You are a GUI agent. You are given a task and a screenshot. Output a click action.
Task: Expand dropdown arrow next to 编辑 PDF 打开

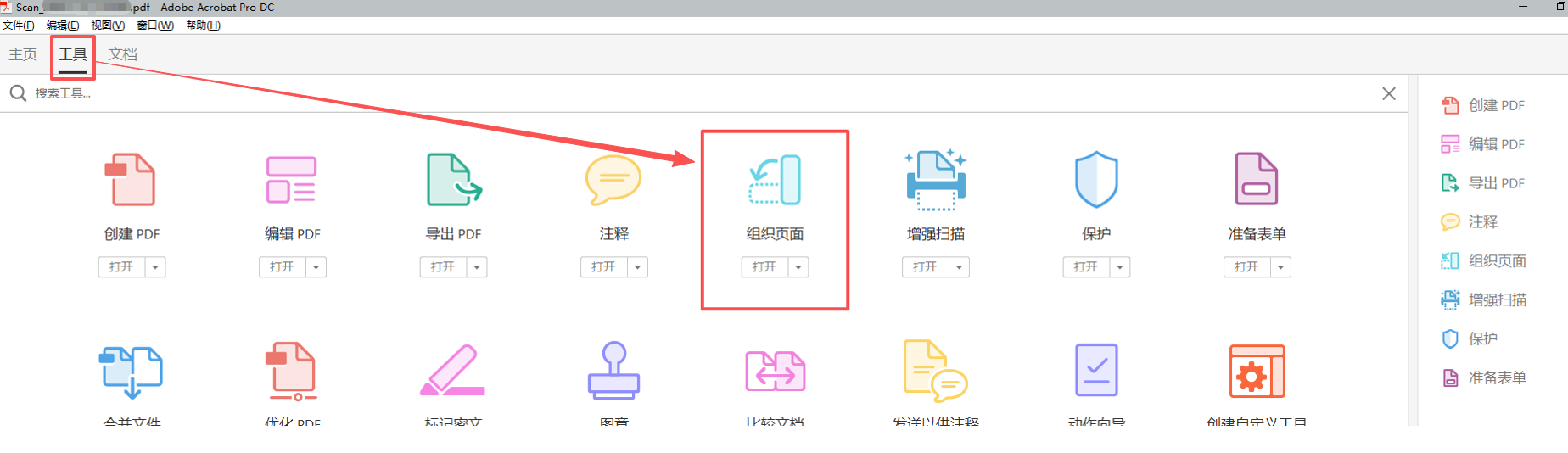click(x=316, y=267)
